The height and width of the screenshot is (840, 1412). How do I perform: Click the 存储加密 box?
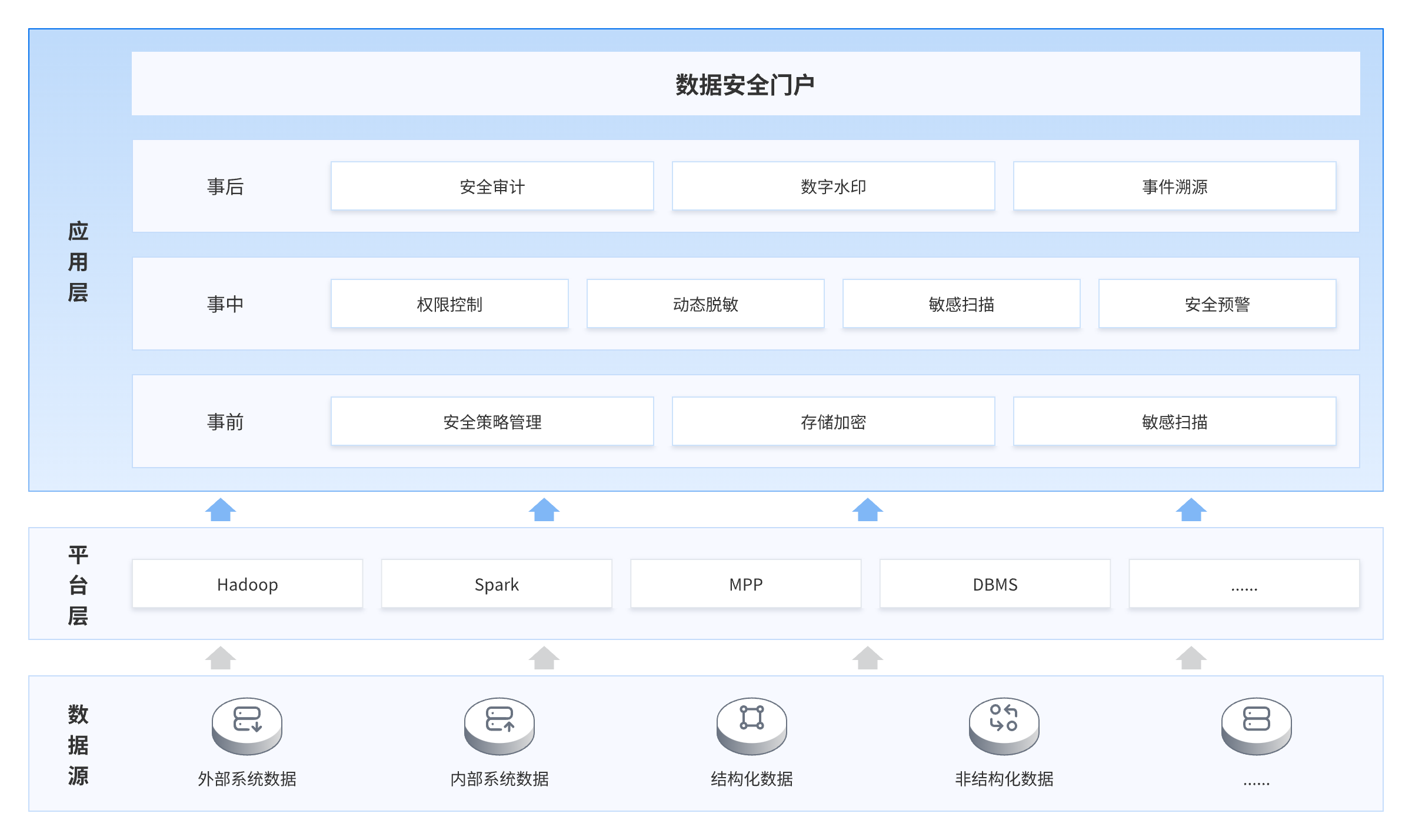(x=833, y=422)
